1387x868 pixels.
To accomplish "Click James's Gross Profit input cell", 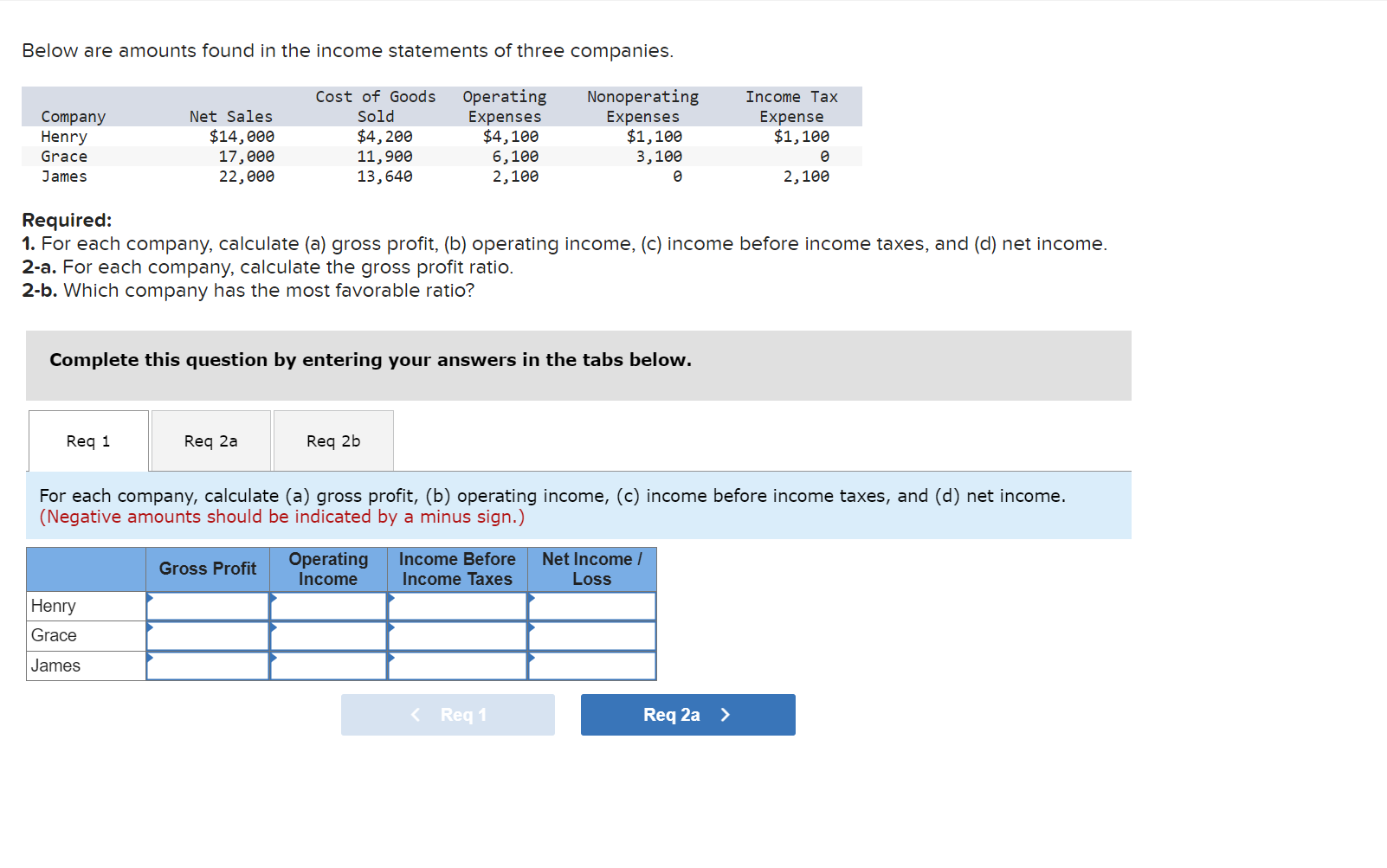I will [210, 665].
